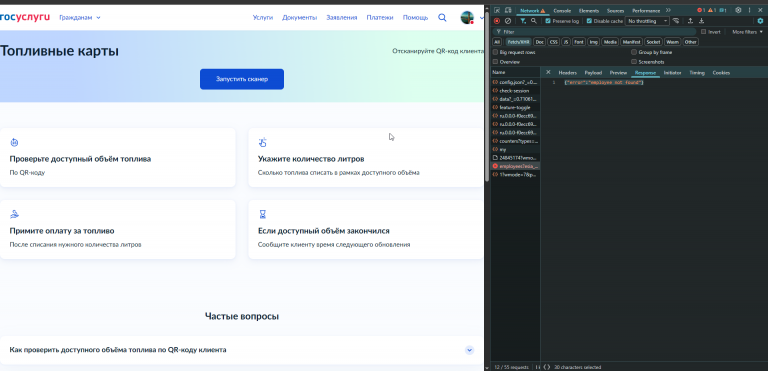Open the network conditions Wi-Fi icon
This screenshot has height=371, width=768.
coord(676,21)
